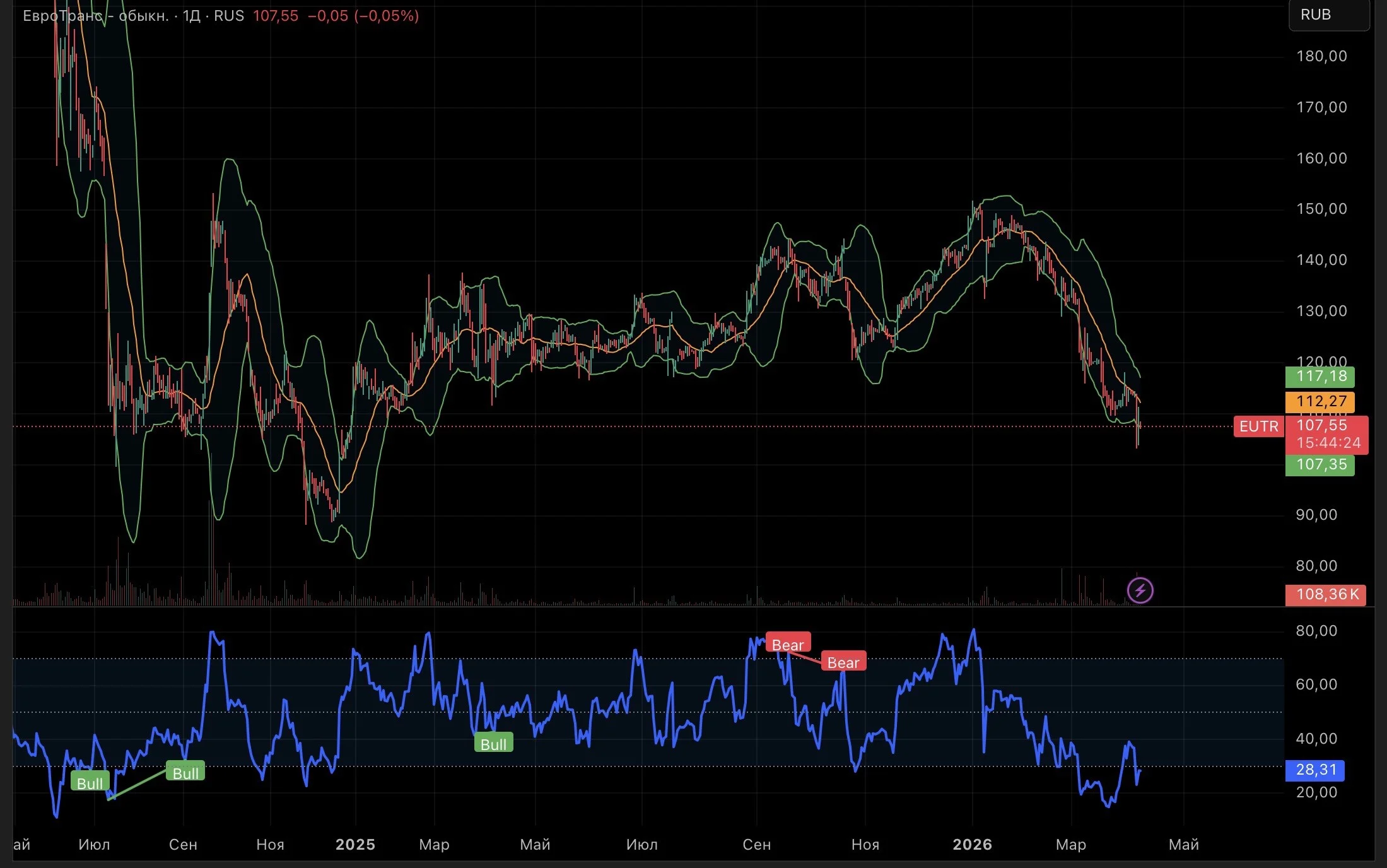Click the green 117,18 price tag
The height and width of the screenshot is (868, 1387).
coord(1321,377)
